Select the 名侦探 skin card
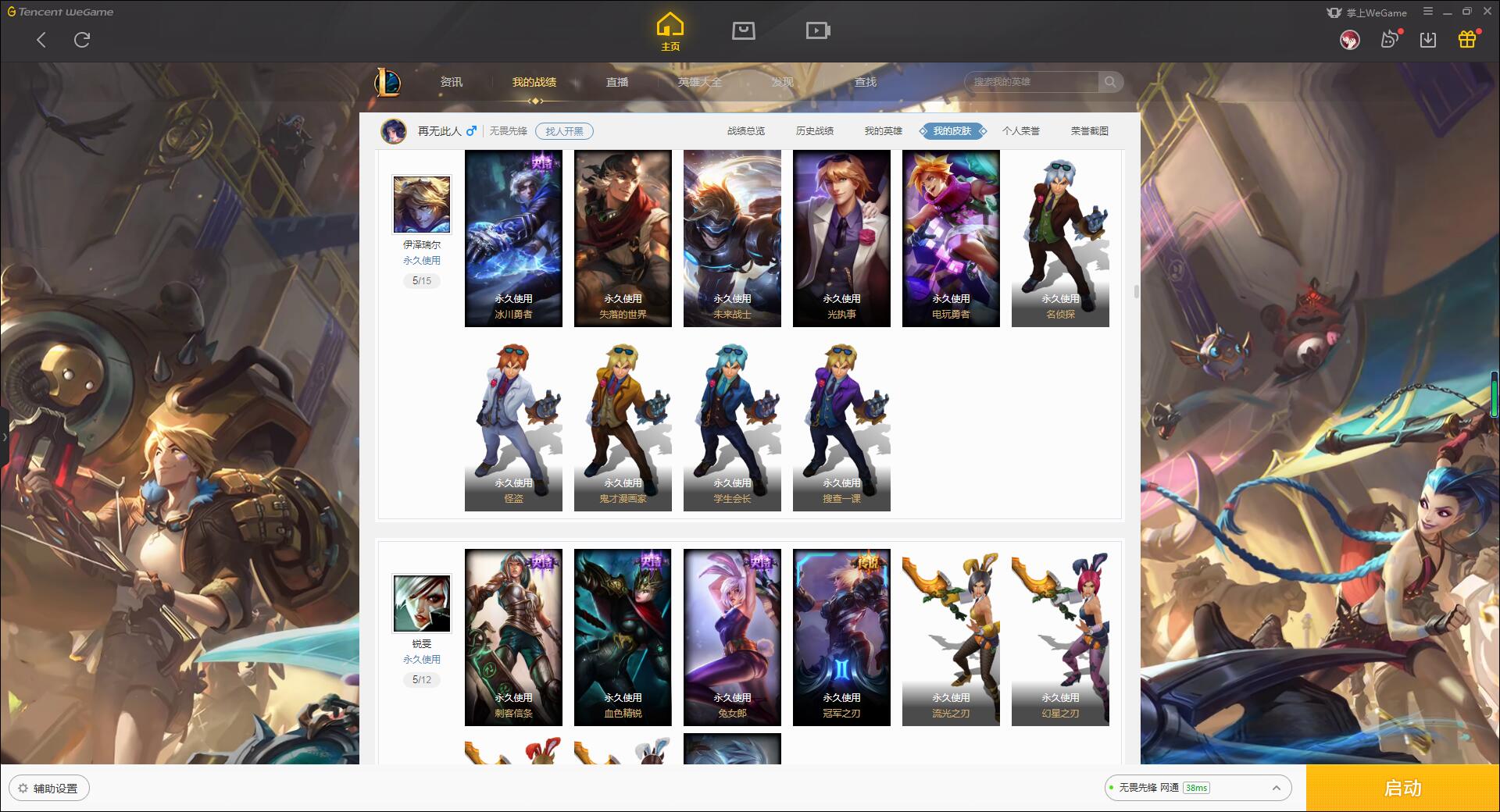 [x=1060, y=238]
